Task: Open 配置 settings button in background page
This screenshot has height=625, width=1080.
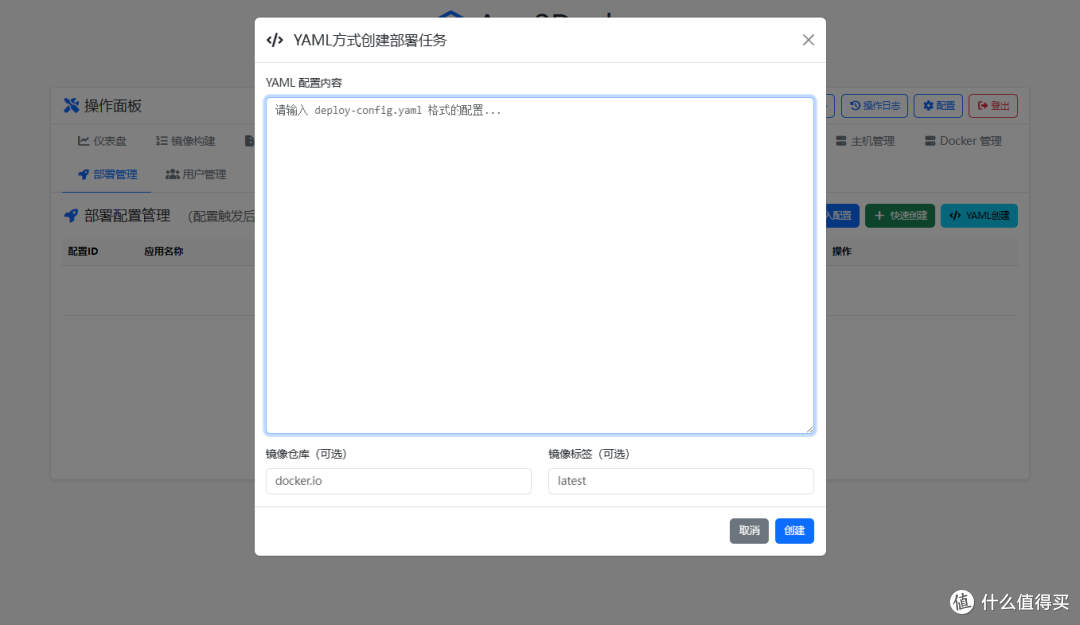Action: pos(938,105)
